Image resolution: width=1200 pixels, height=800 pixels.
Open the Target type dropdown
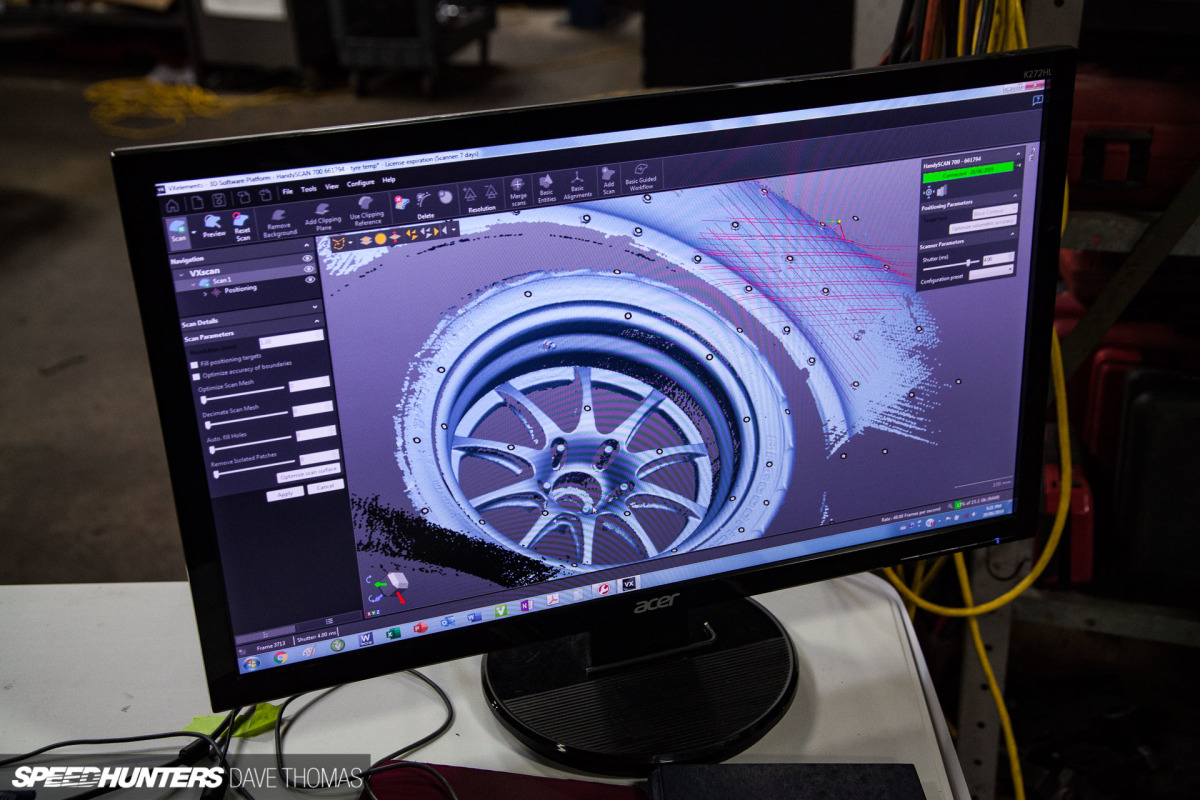pos(995,212)
